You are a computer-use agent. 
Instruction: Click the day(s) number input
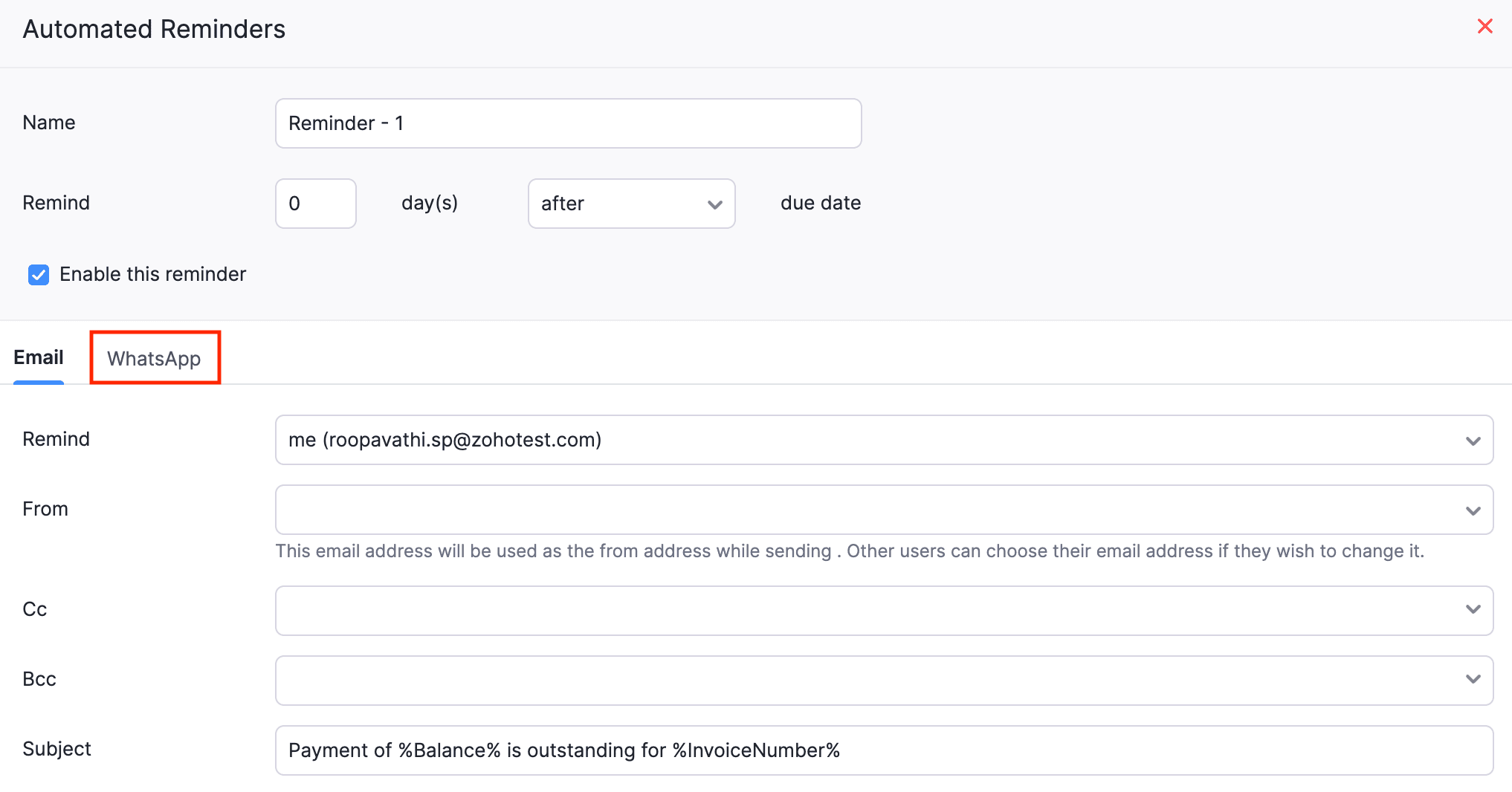315,204
